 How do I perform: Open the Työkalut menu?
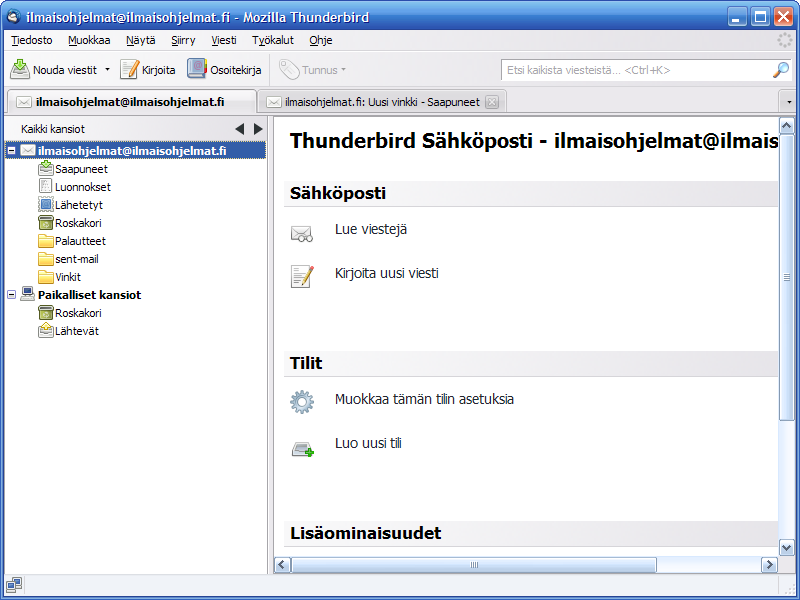[273, 40]
